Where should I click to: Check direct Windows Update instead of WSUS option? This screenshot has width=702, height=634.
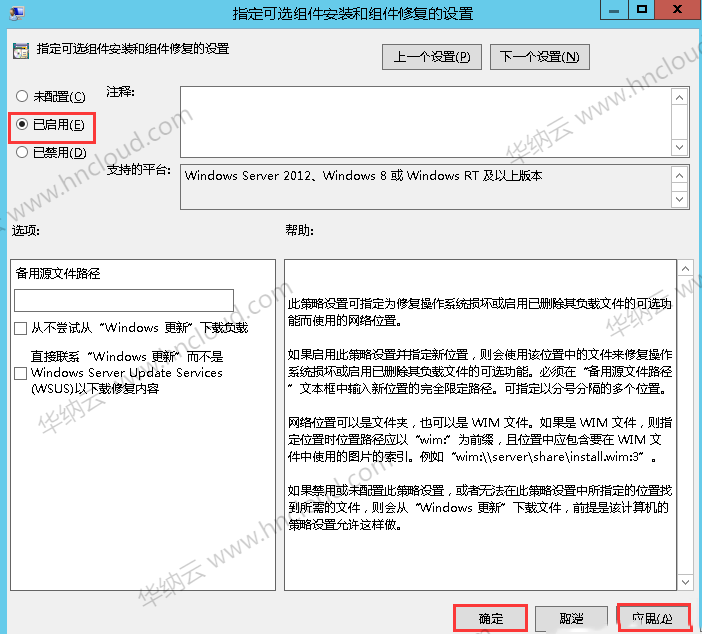[x=21, y=373]
